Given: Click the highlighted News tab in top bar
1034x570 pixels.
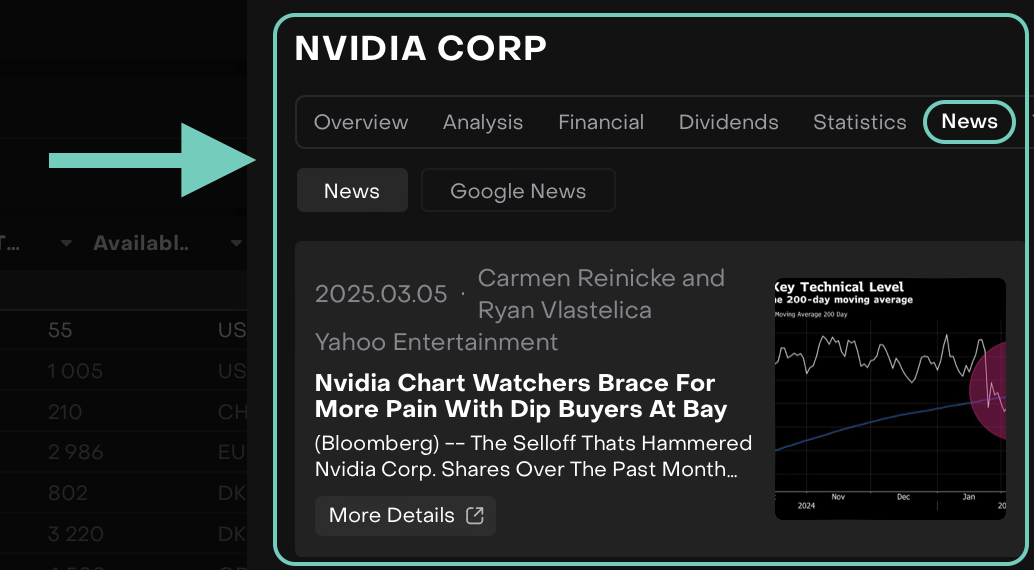Looking at the screenshot, I should [969, 122].
